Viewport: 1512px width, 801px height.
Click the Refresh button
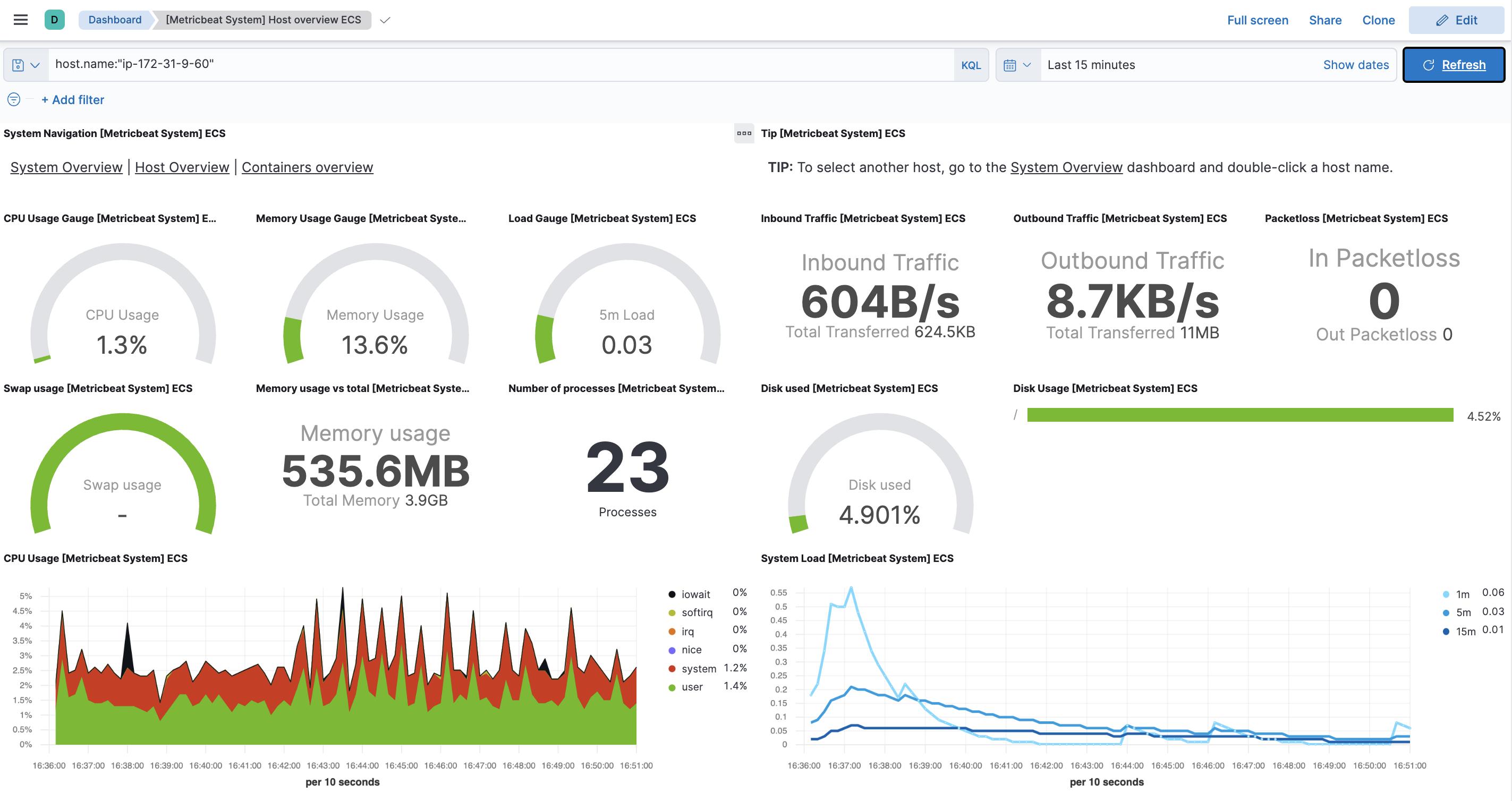(1454, 65)
